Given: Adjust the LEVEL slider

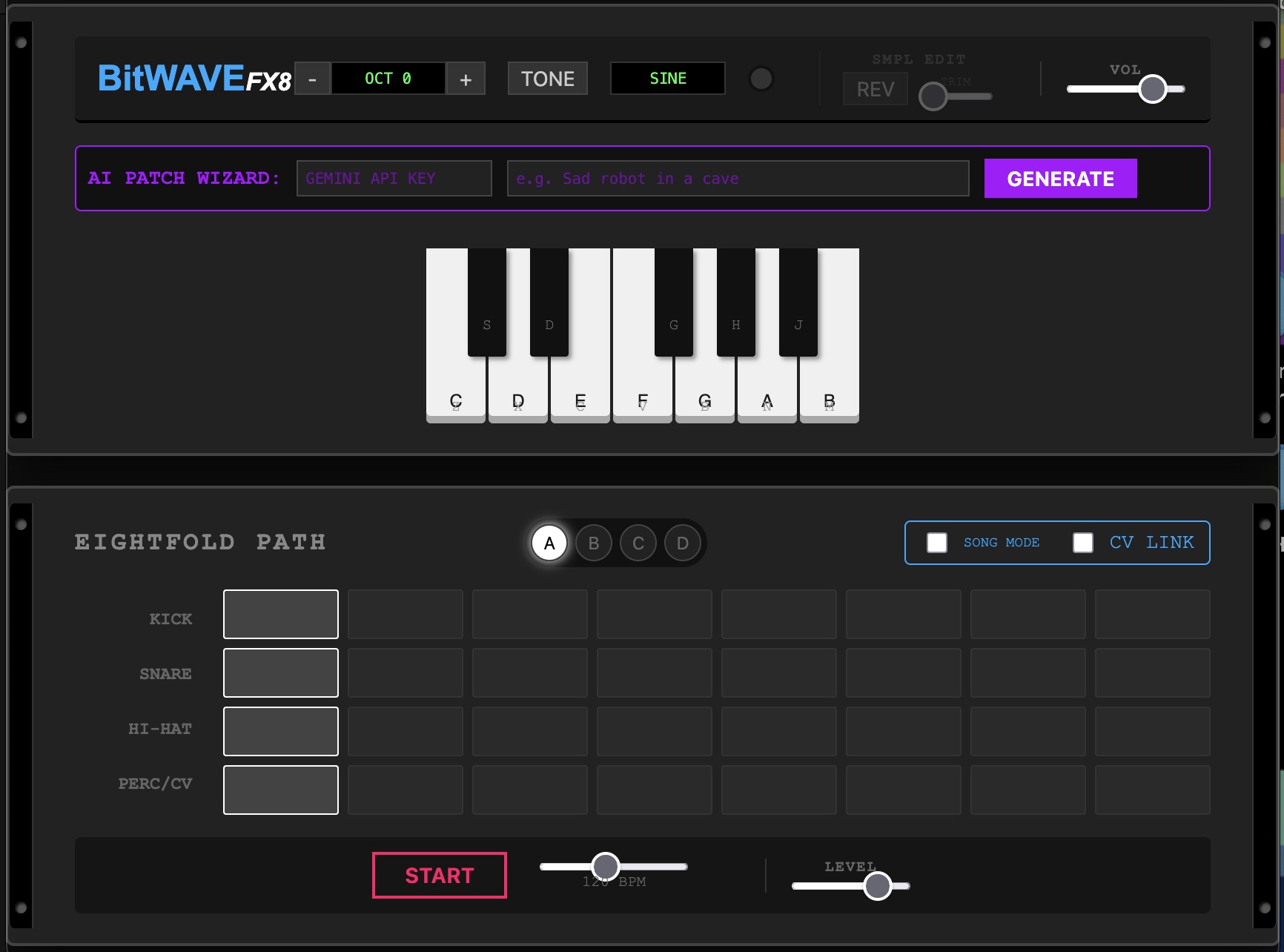Looking at the screenshot, I should [878, 885].
